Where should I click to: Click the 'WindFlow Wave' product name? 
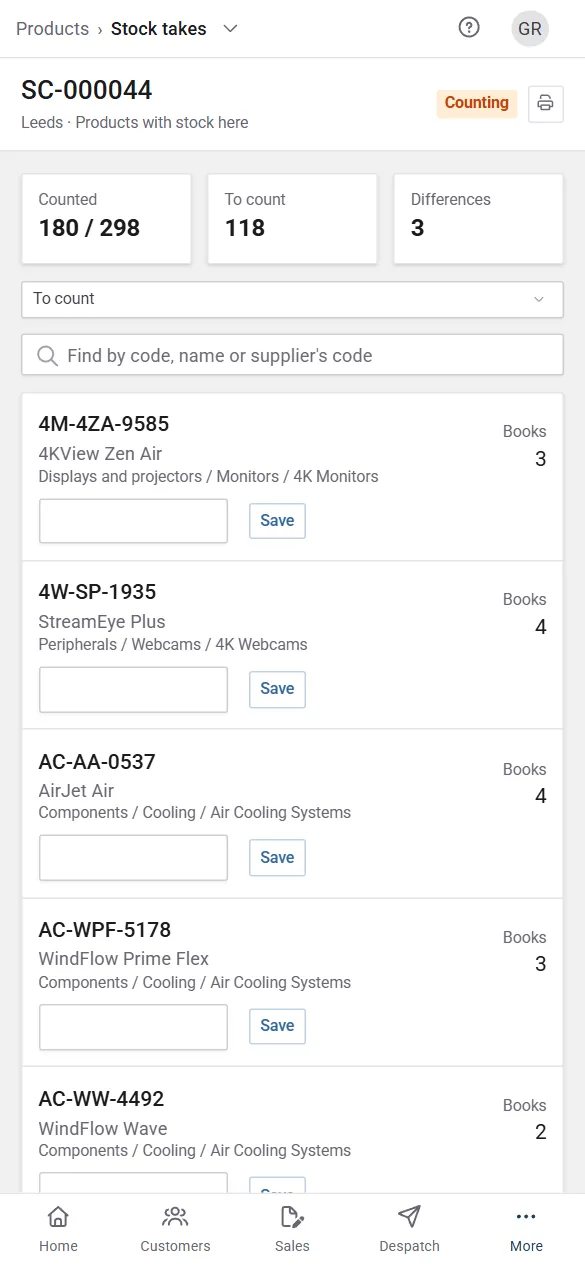[x=103, y=1129]
